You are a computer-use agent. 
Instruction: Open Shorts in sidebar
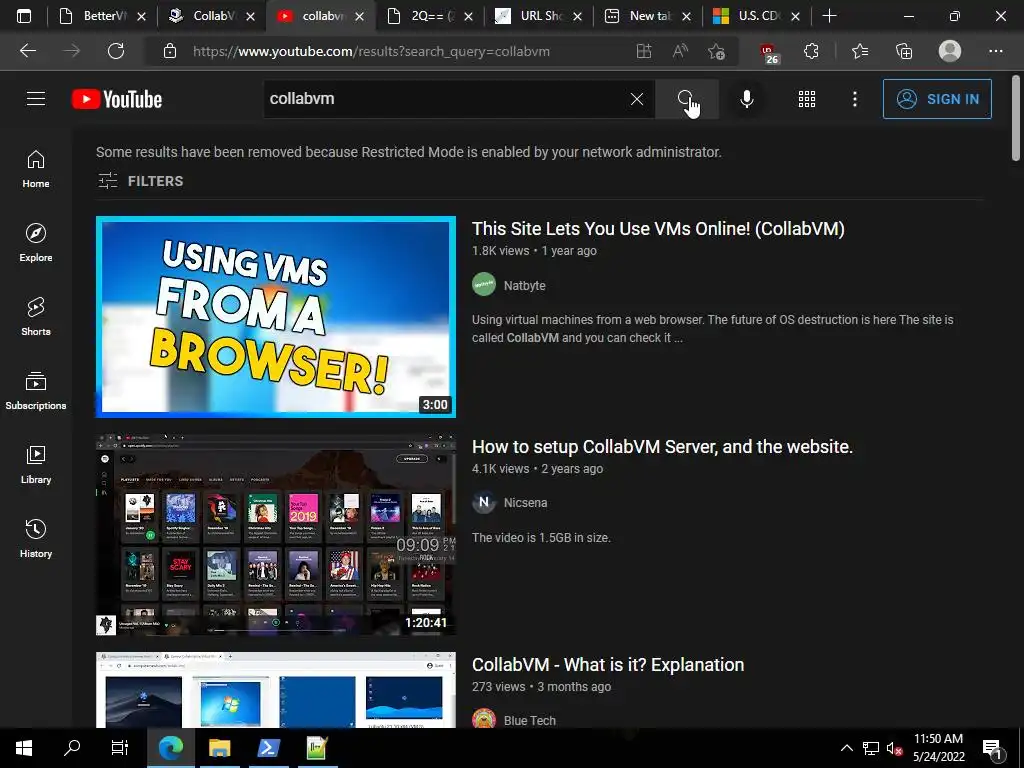click(x=36, y=317)
